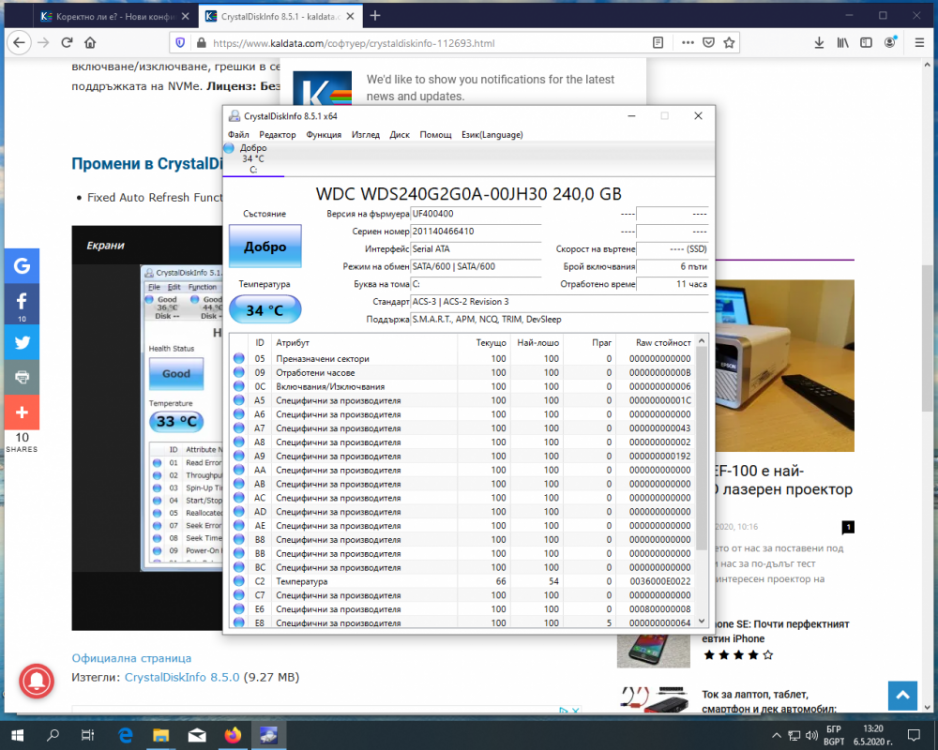938x750 pixels.
Task: Open the Файл menu in CrystalDiskInfo
Action: (x=238, y=135)
